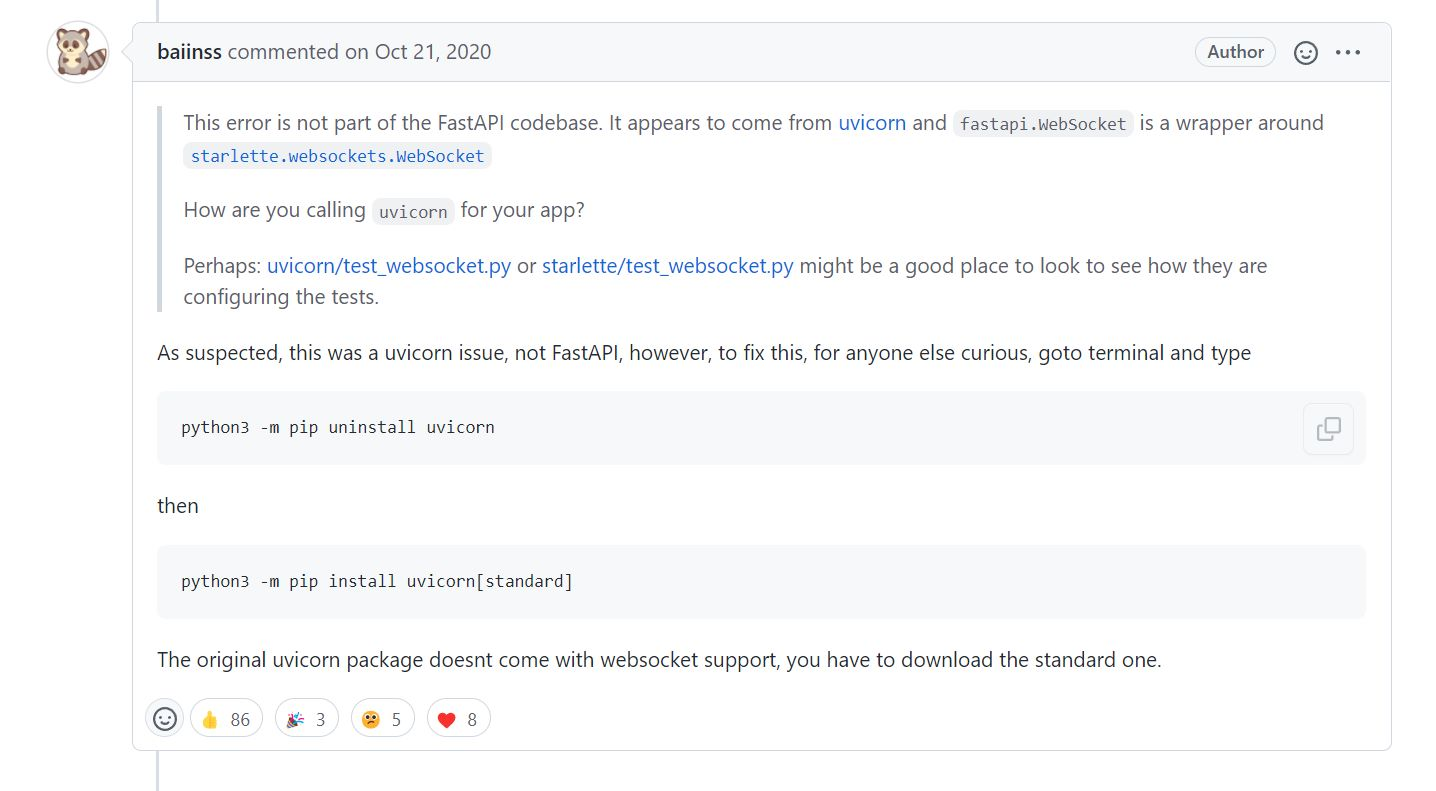1436x791 pixels.
Task: Open starlette/test_websocket.py link
Action: [x=668, y=266]
